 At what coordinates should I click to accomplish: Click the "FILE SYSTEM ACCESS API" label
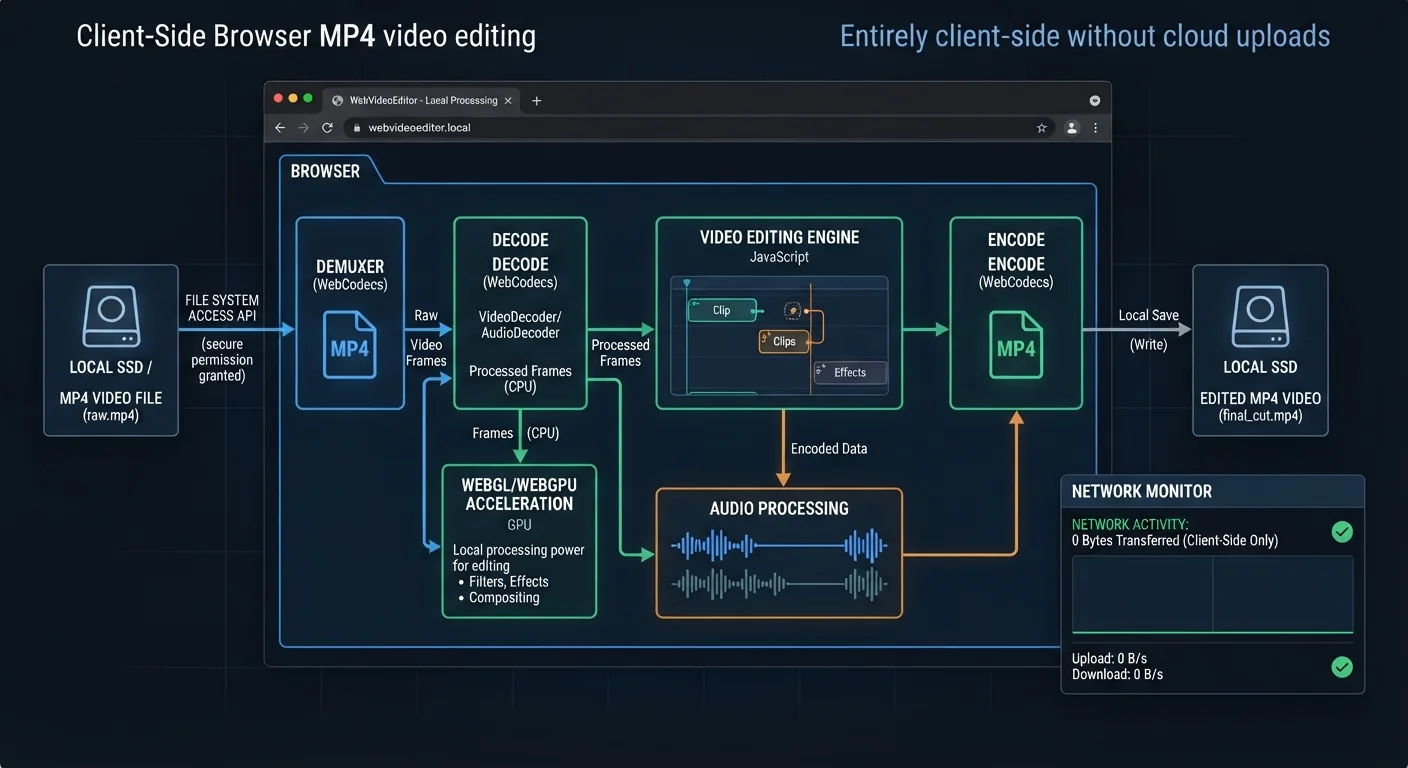coord(222,308)
